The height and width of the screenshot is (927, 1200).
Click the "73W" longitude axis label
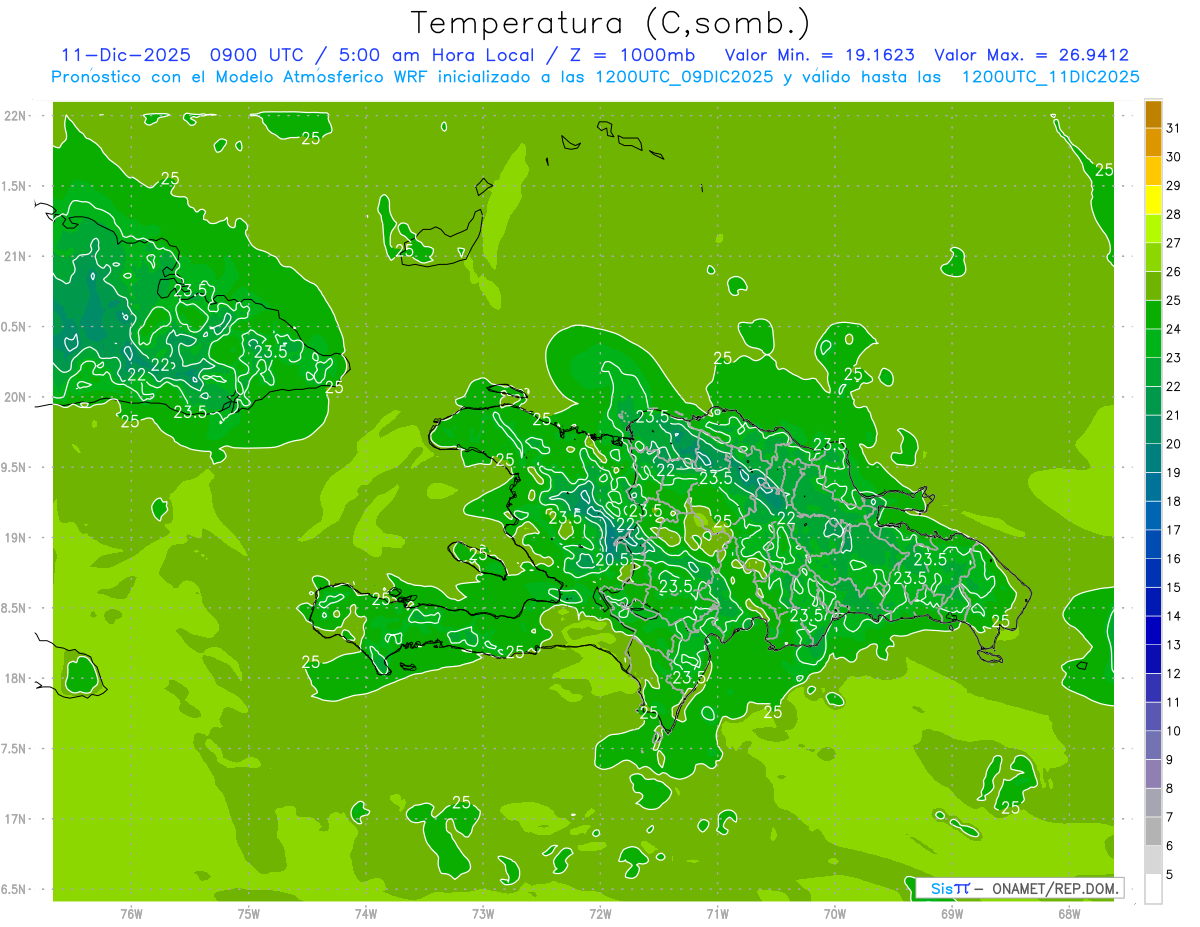click(x=483, y=913)
